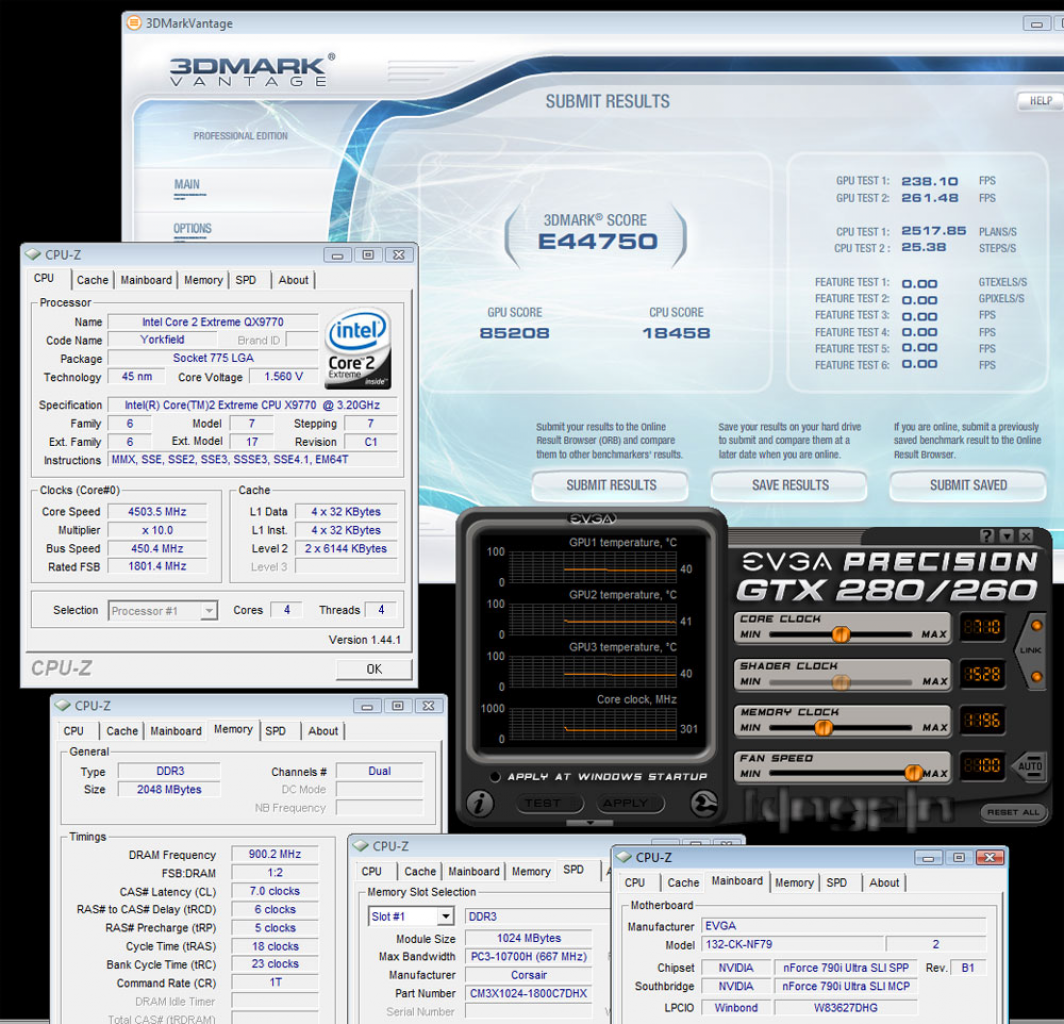Click the Part Number CM3X1024-1800C7DHX field
Screen dimensions: 1064x1024
(x=529, y=993)
